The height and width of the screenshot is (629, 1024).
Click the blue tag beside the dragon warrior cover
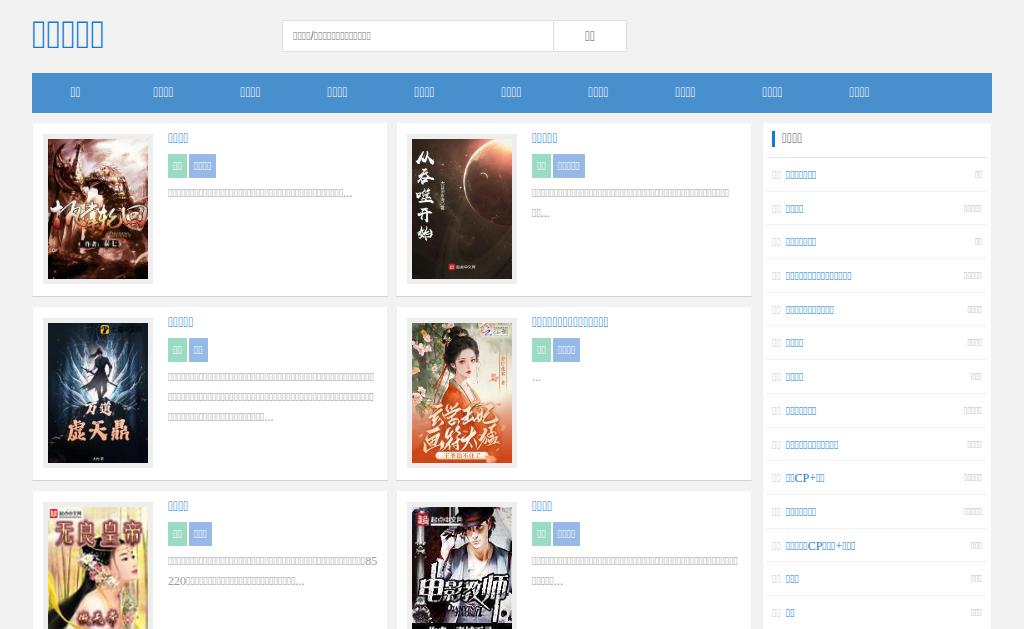coord(202,166)
